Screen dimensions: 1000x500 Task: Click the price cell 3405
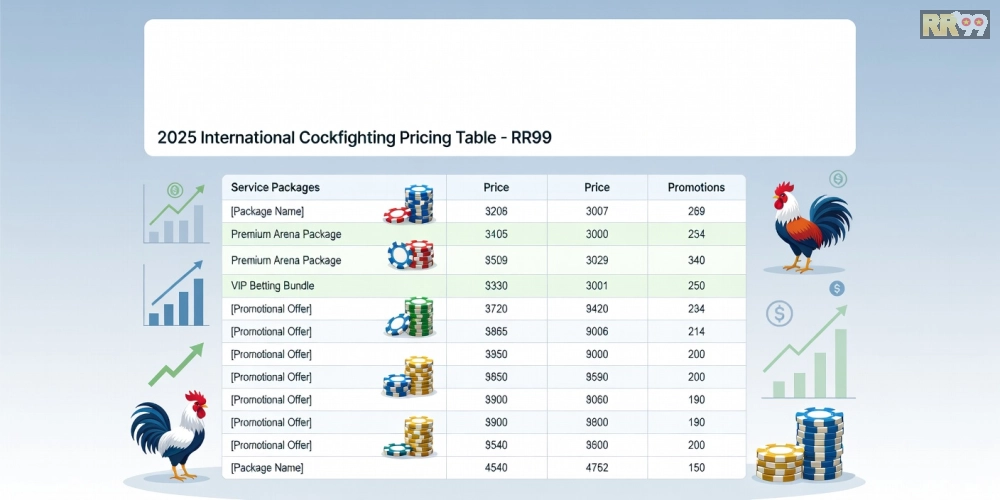click(x=496, y=234)
